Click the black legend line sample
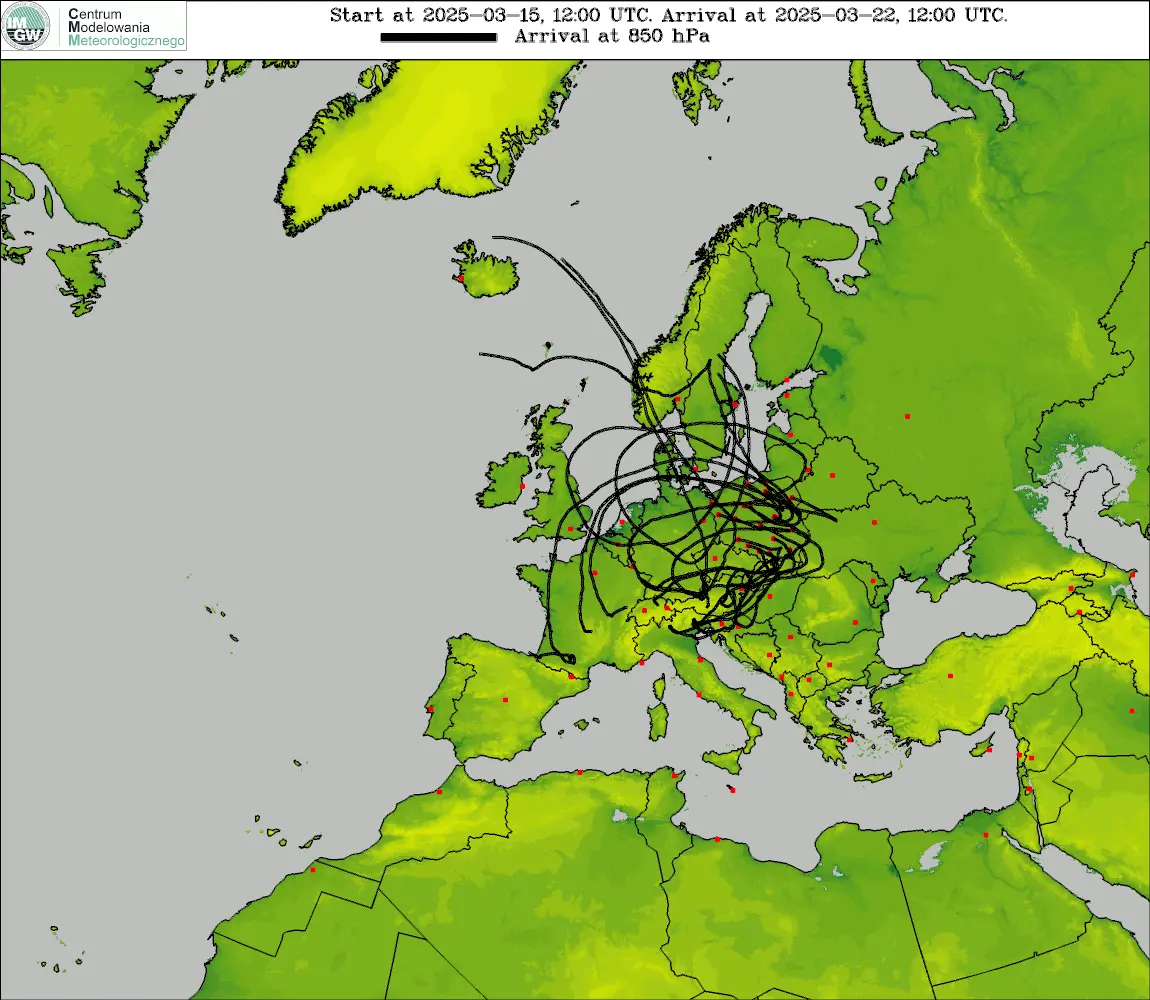The height and width of the screenshot is (1000, 1150). [439, 37]
